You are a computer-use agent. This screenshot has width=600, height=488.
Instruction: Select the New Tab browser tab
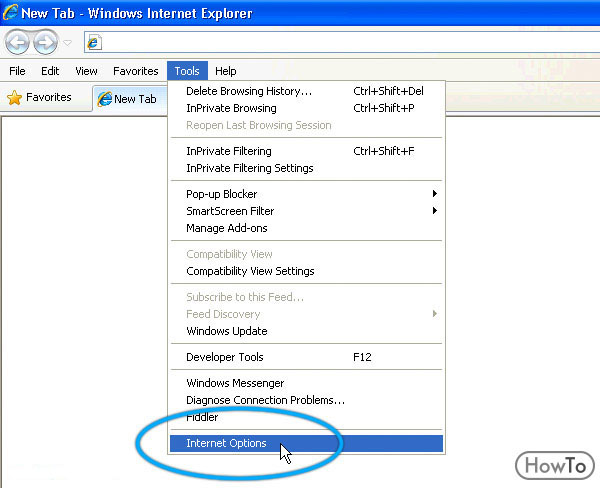130,99
